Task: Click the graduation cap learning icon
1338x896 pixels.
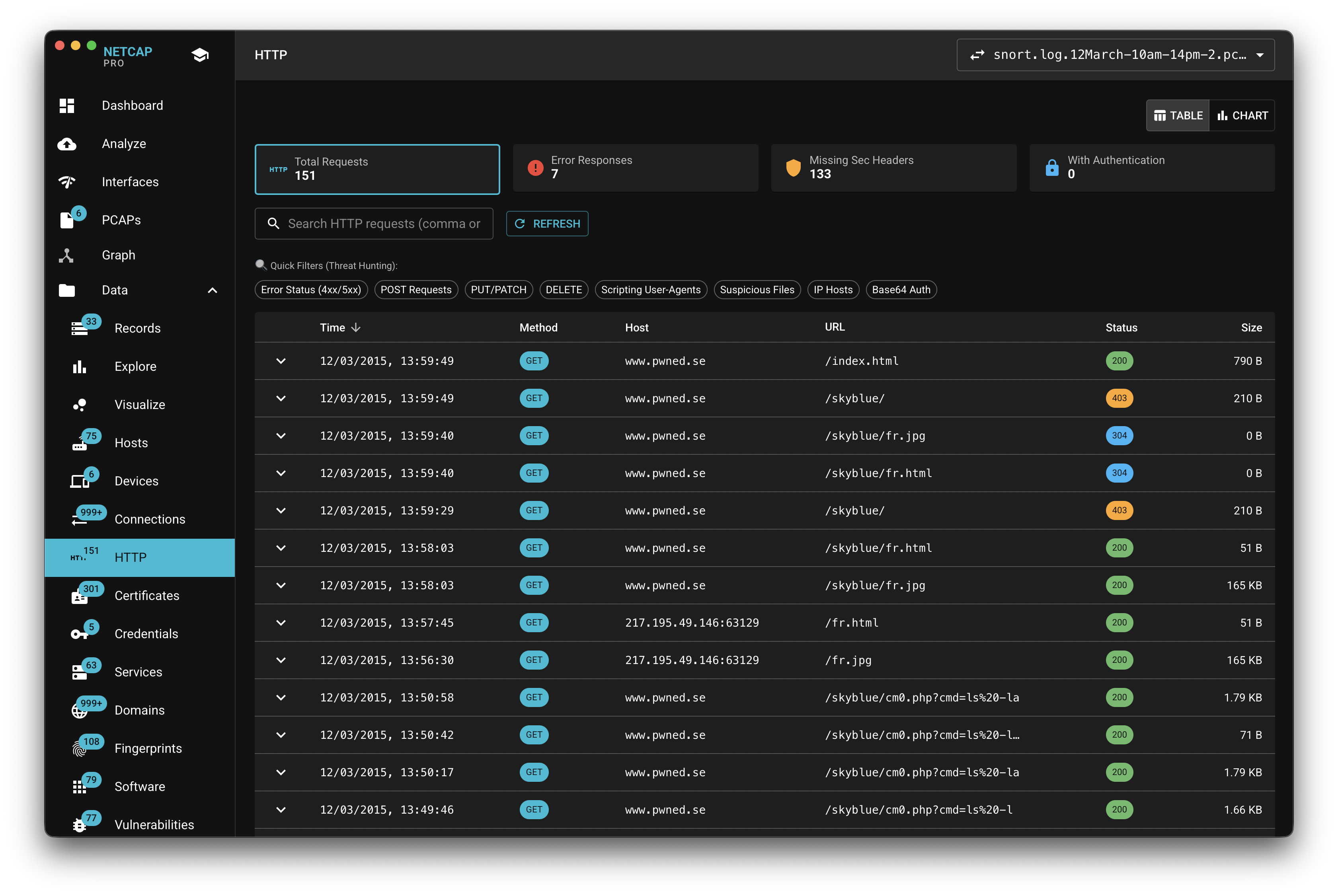Action: coord(200,55)
